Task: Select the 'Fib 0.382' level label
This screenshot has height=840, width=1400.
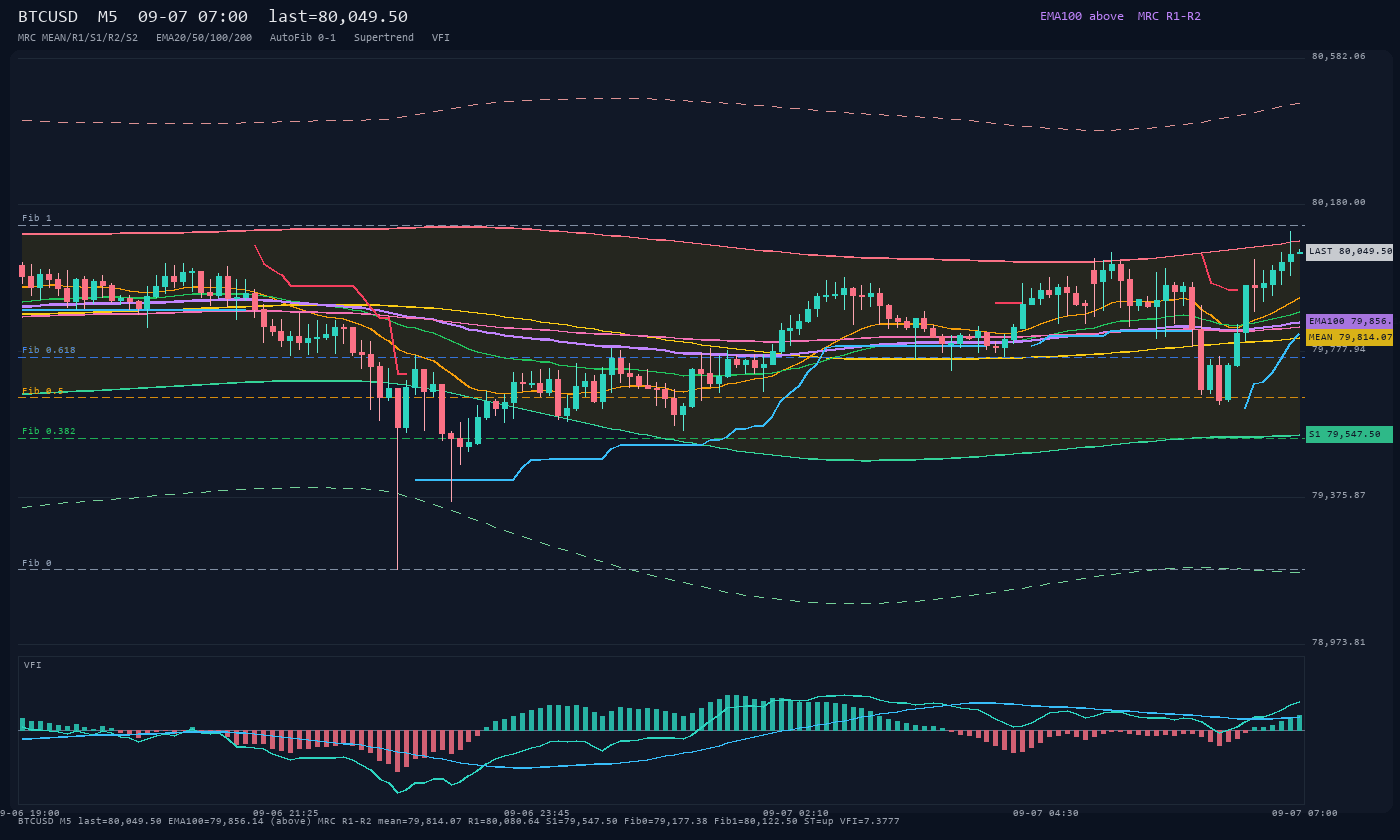Action: [49, 432]
